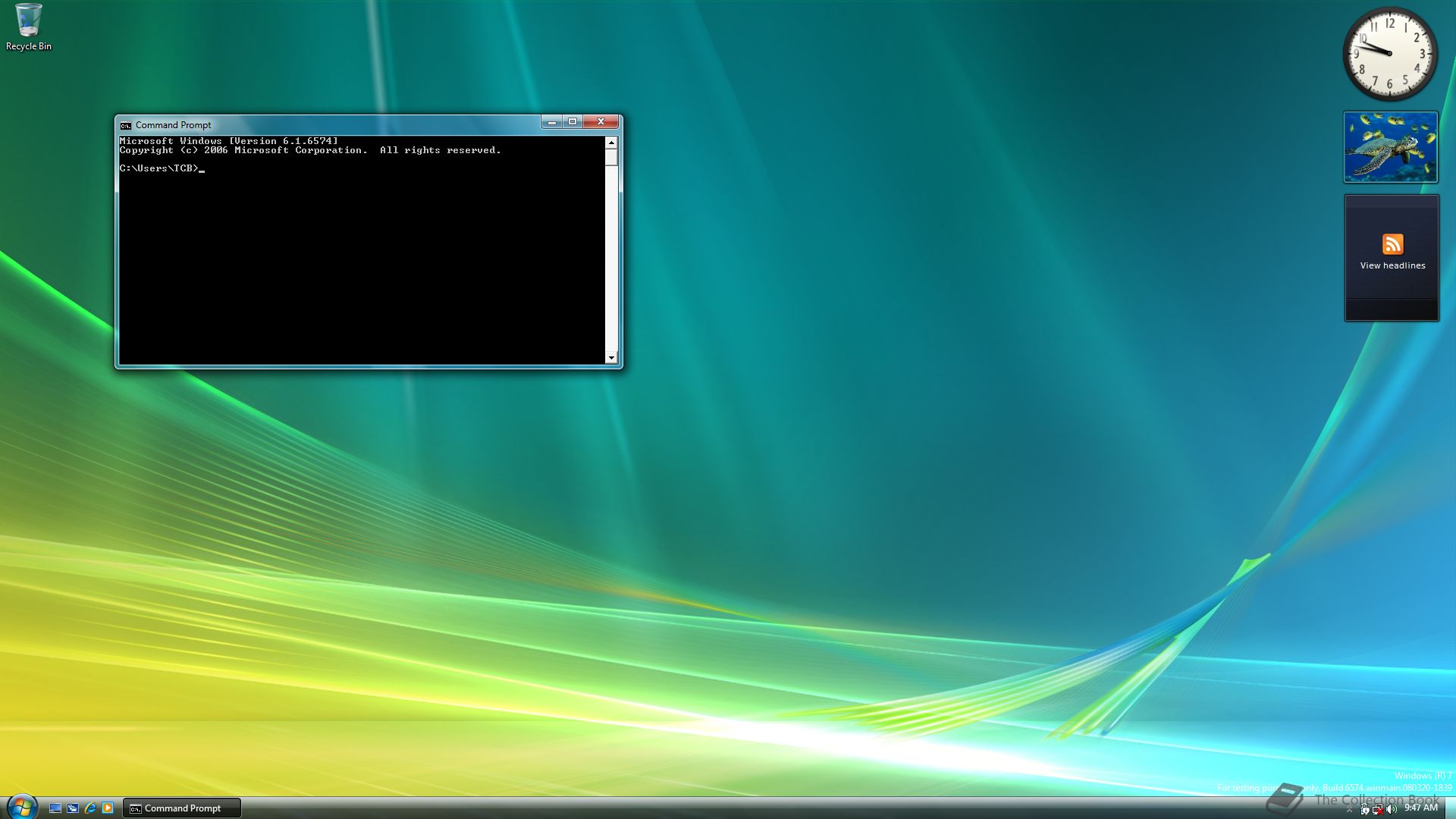Click the 'Microsoft Windows [Version 6.1.6574]' line
Image resolution: width=1456 pixels, height=819 pixels.
coord(228,141)
